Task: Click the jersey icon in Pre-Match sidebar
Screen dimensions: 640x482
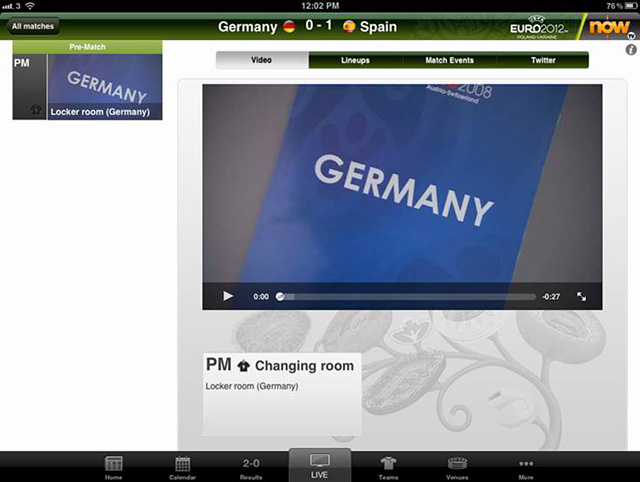Action: pyautogui.click(x=36, y=109)
